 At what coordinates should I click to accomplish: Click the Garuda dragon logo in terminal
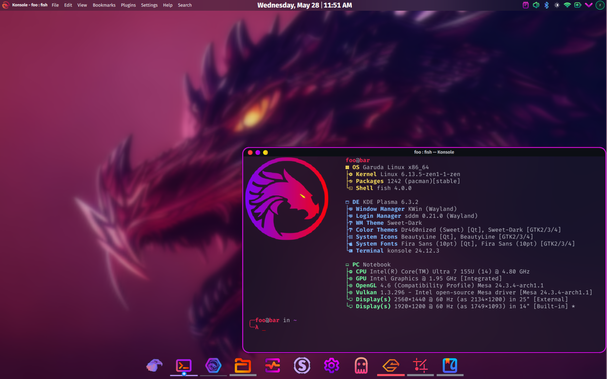286,199
